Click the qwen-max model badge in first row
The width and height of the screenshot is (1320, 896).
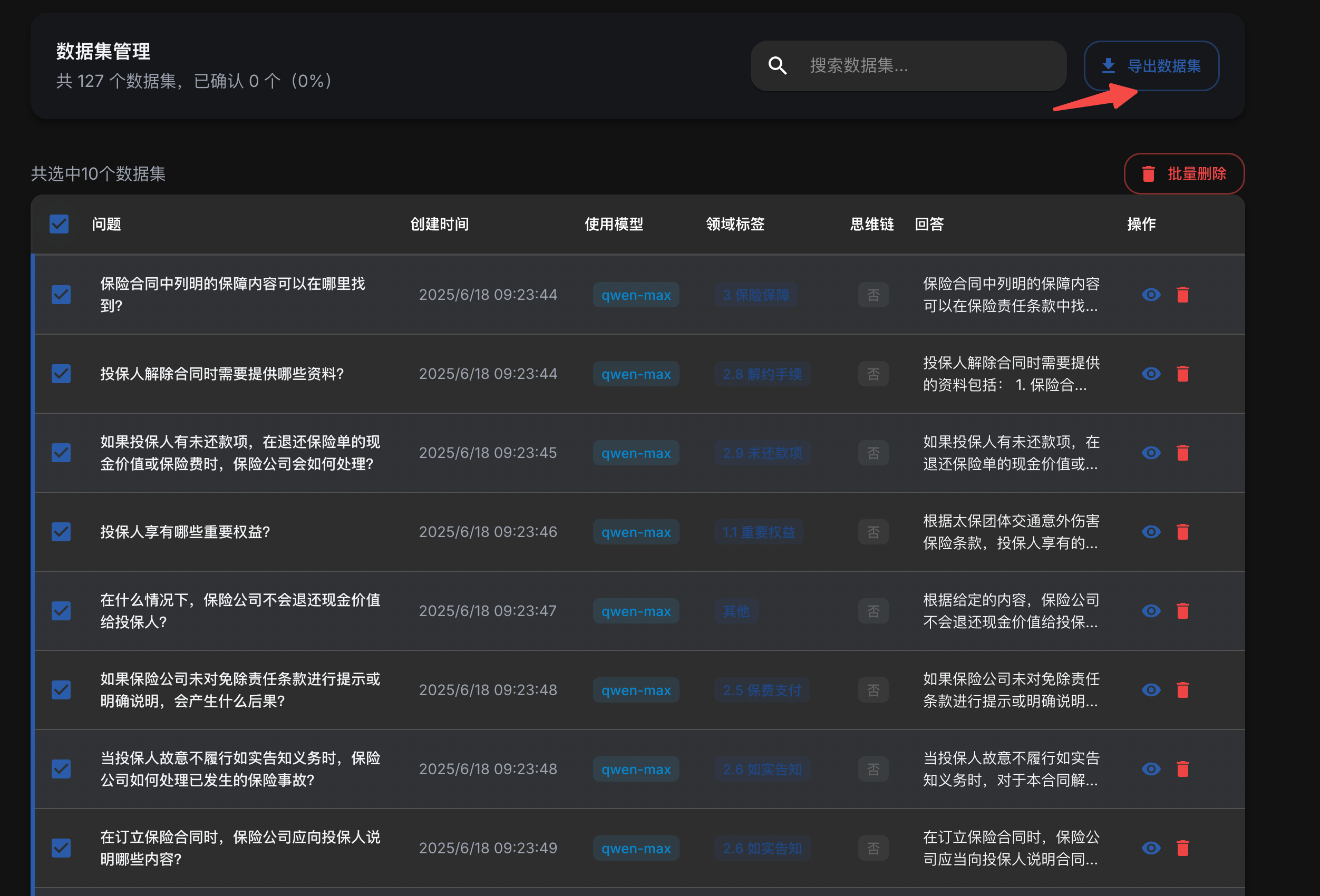[x=636, y=294]
